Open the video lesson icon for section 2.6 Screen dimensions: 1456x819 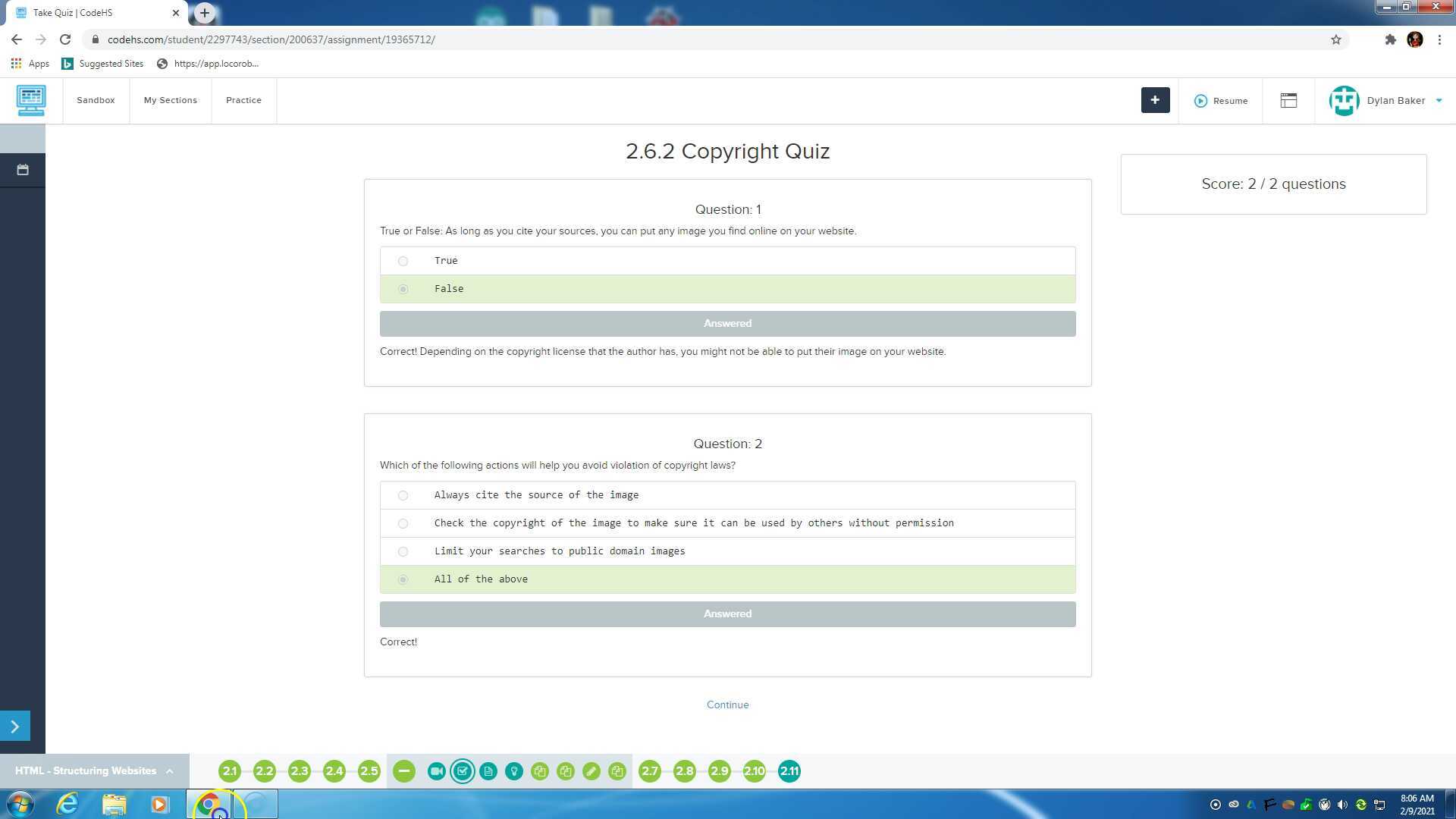pos(436,770)
